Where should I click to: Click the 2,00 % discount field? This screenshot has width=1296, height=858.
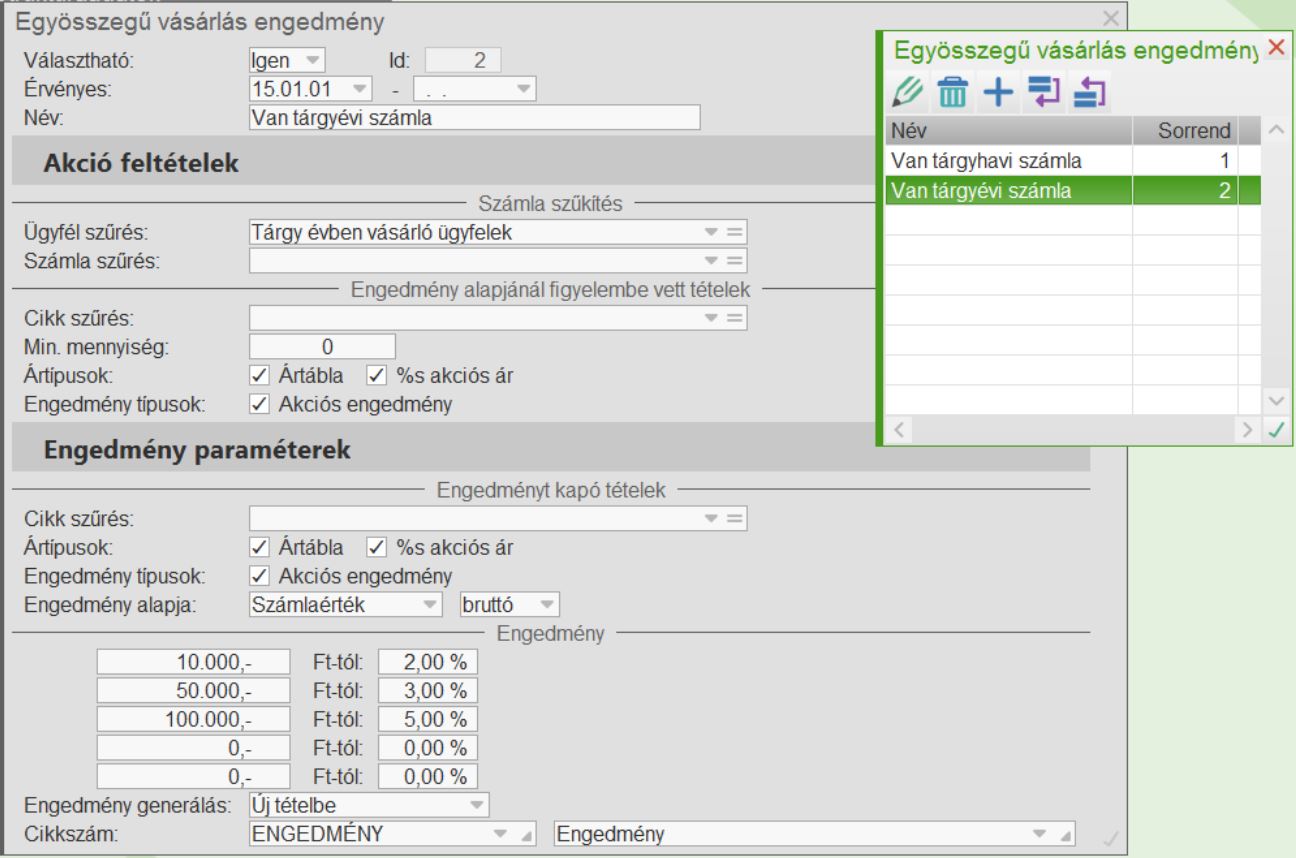tap(429, 661)
